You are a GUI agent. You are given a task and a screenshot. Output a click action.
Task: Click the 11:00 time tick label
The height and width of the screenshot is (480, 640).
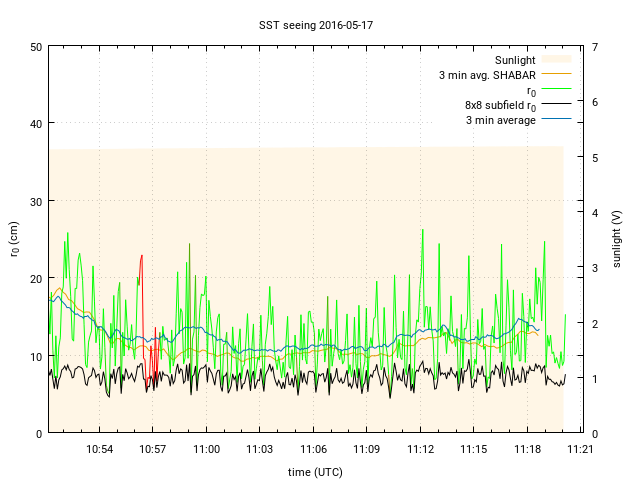pyautogui.click(x=206, y=450)
